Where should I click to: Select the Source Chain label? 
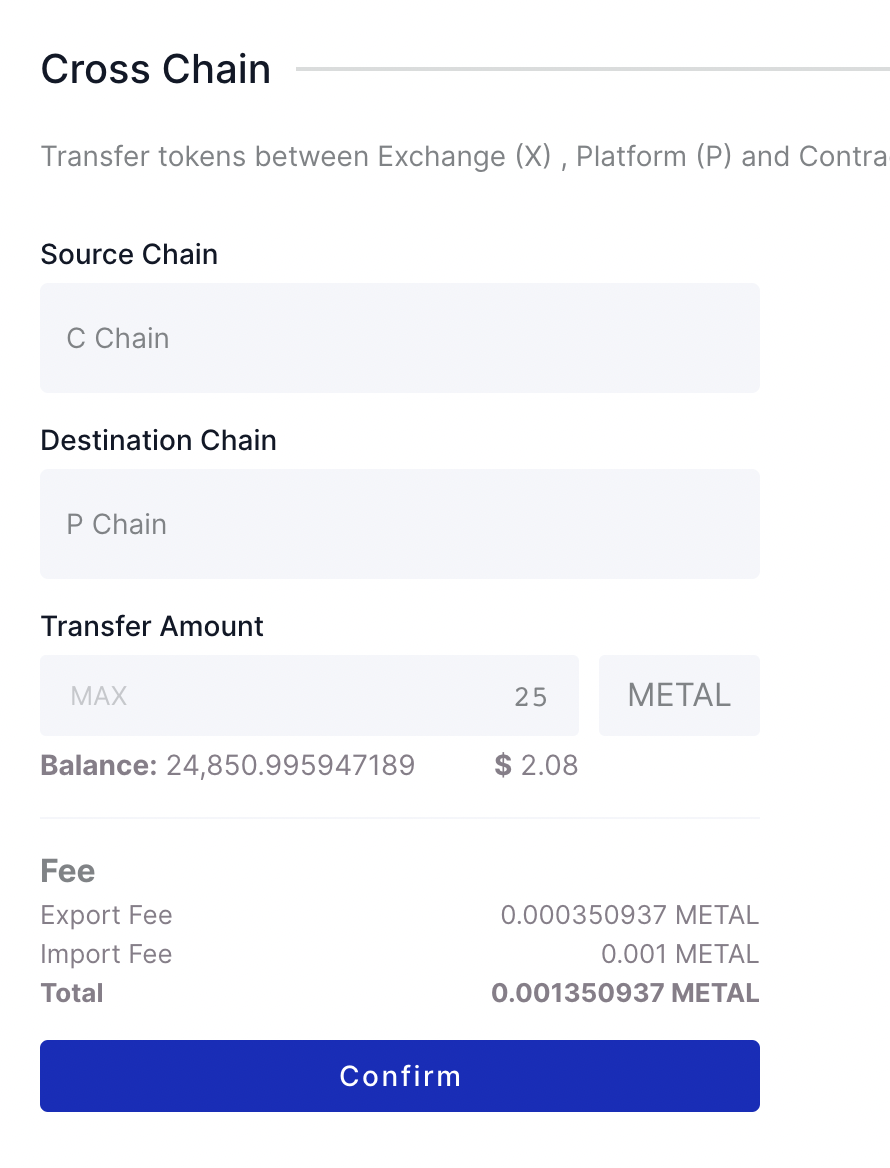(128, 254)
